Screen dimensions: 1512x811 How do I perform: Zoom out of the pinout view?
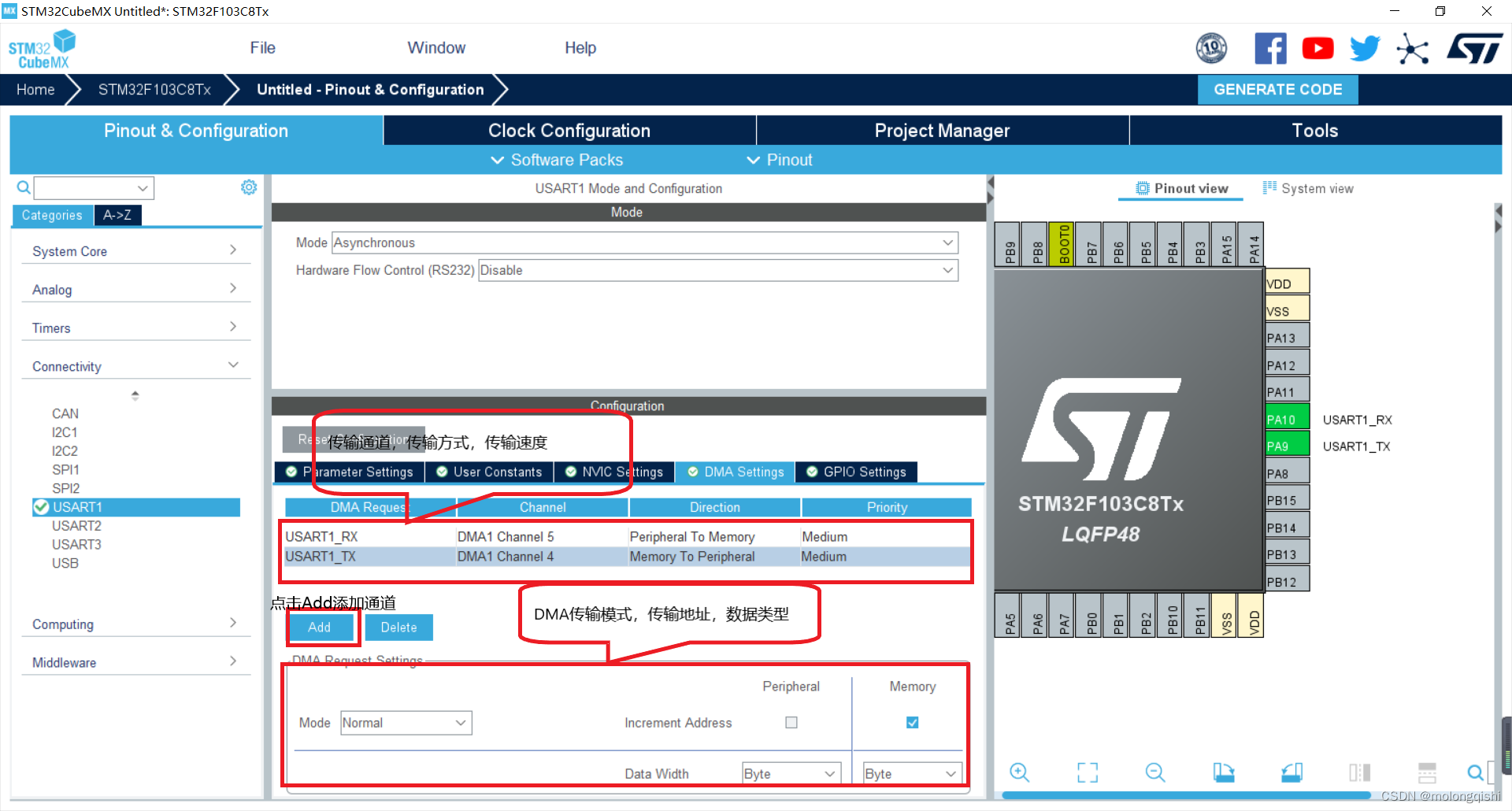point(1155,772)
